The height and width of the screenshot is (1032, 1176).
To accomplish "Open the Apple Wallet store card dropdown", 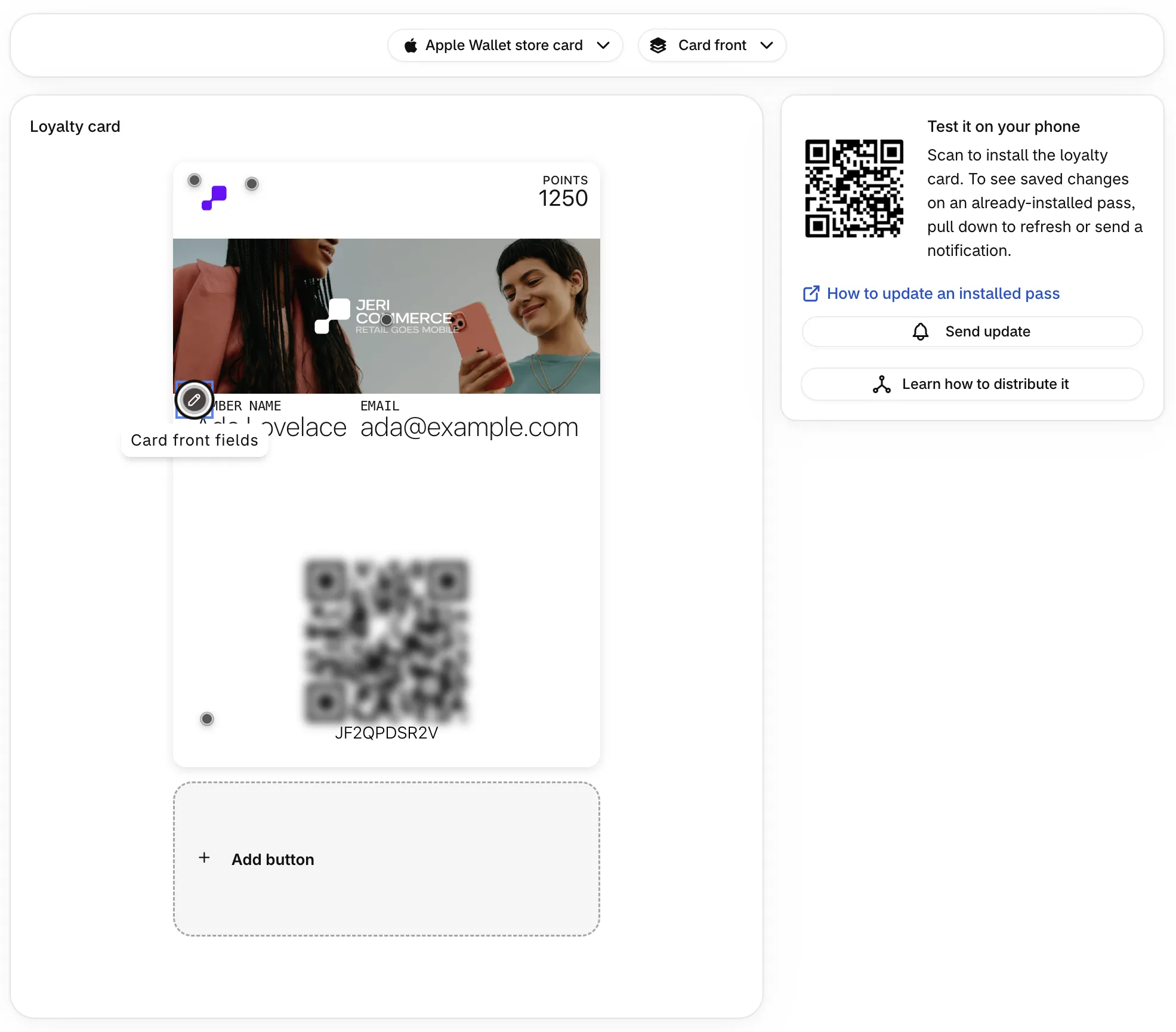I will point(505,45).
